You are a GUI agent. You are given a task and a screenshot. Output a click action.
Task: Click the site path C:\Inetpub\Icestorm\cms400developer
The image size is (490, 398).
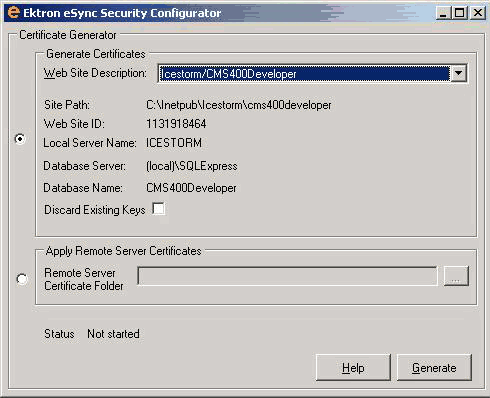tap(239, 105)
